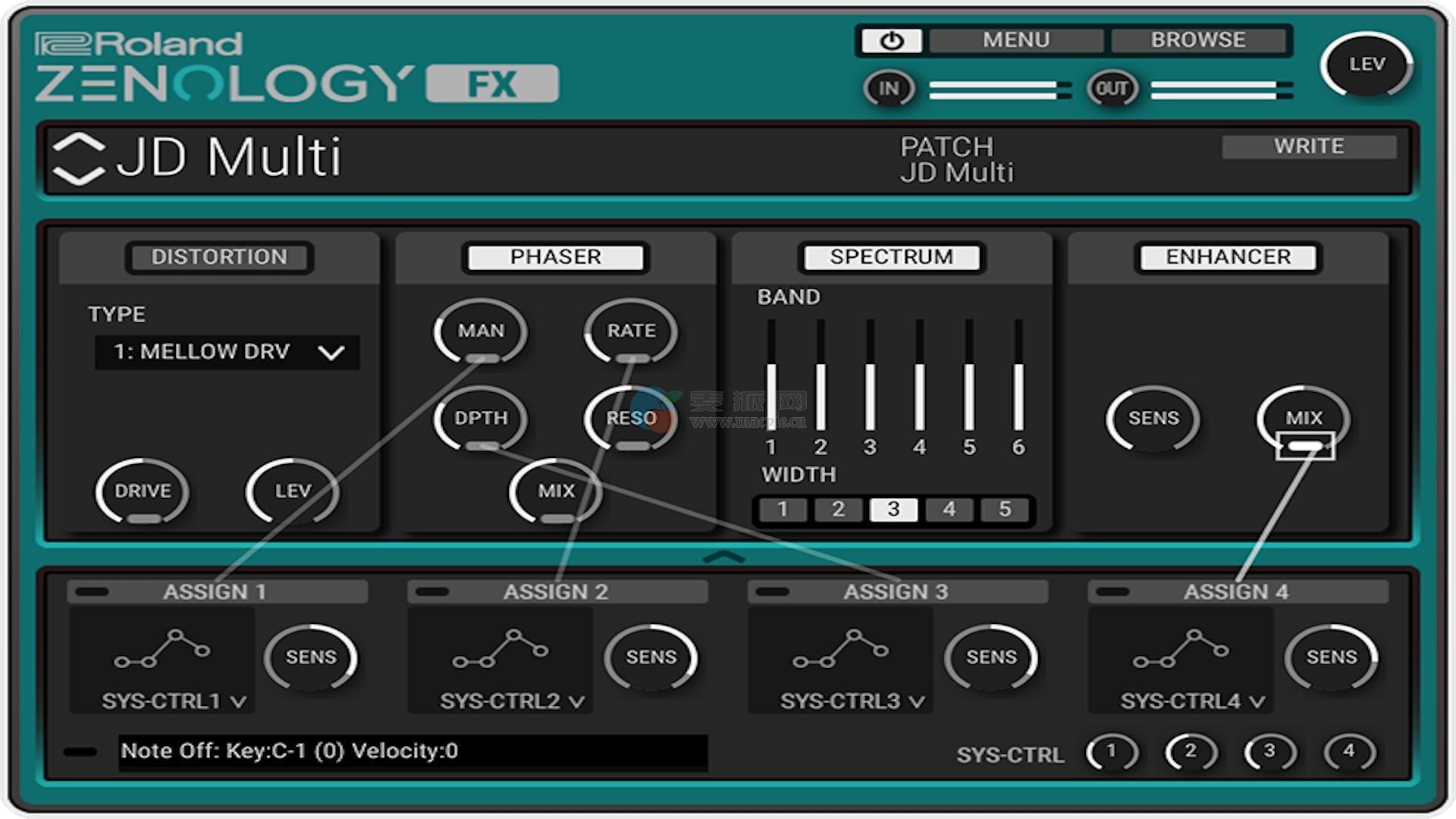Click the main LEV knob top right
1456x819 pixels.
[x=1367, y=65]
